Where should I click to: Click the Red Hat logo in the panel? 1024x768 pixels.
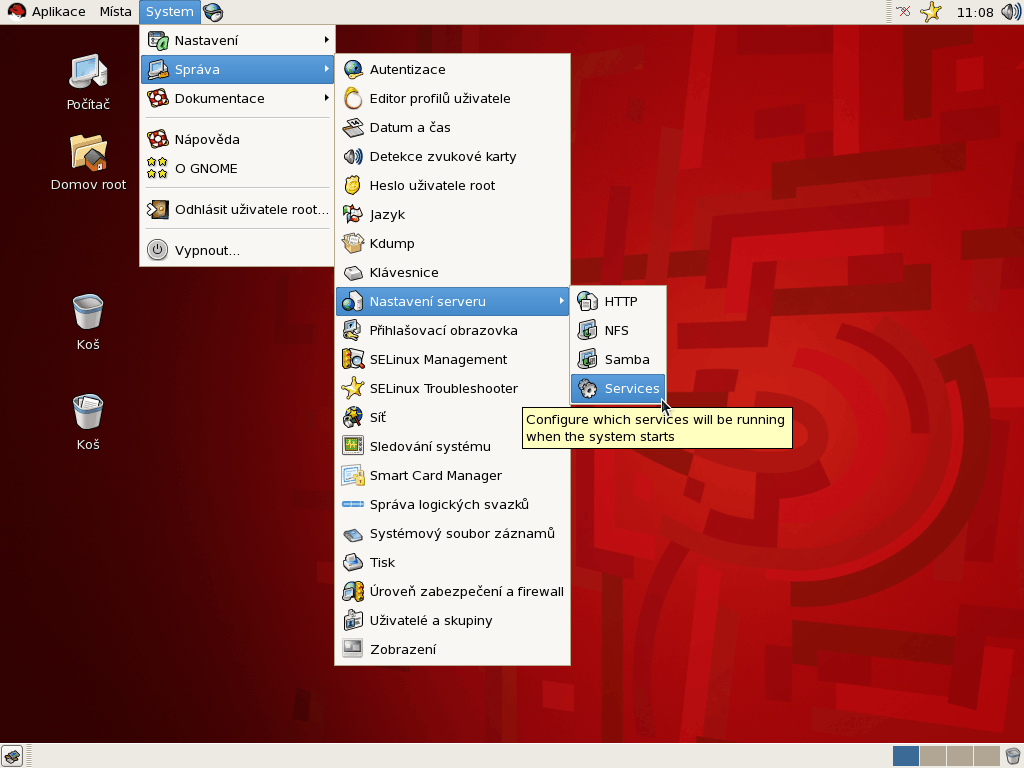16,12
